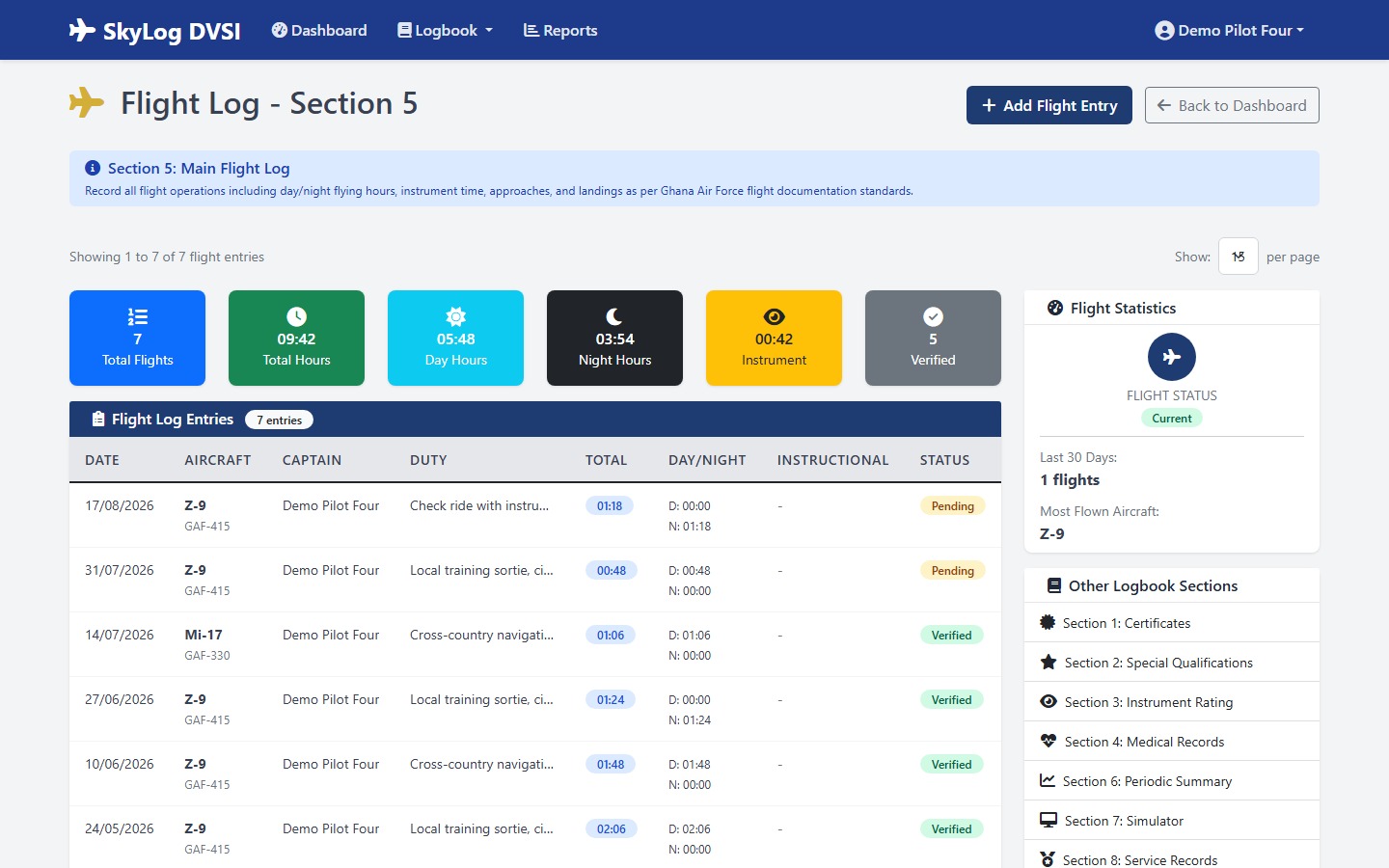The image size is (1389, 868).
Task: Click the Add Flight Entry button
Action: (x=1049, y=106)
